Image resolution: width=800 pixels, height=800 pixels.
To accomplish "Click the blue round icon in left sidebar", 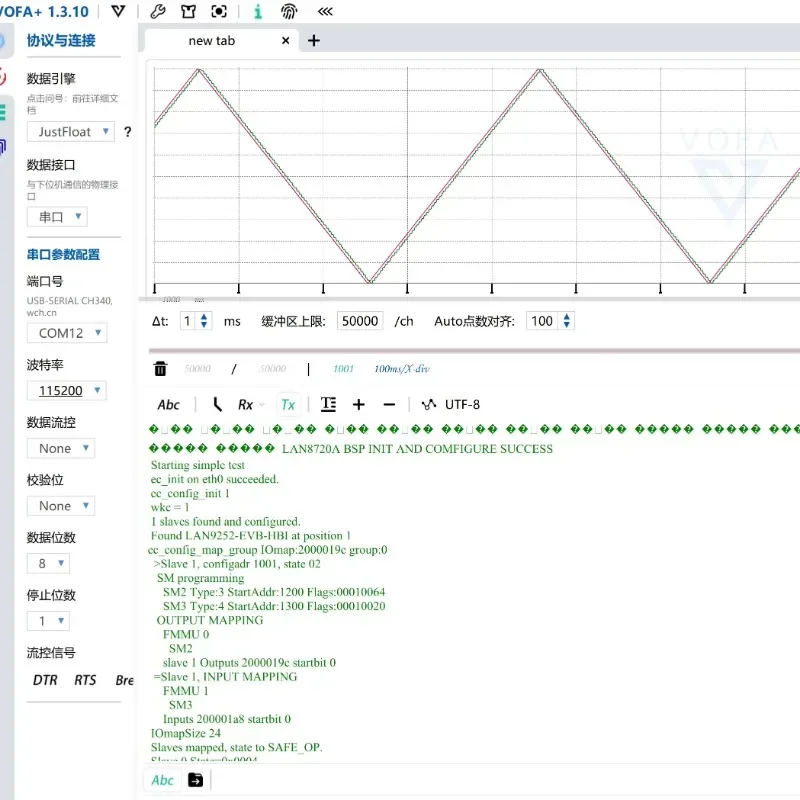I will pyautogui.click(x=3, y=41).
